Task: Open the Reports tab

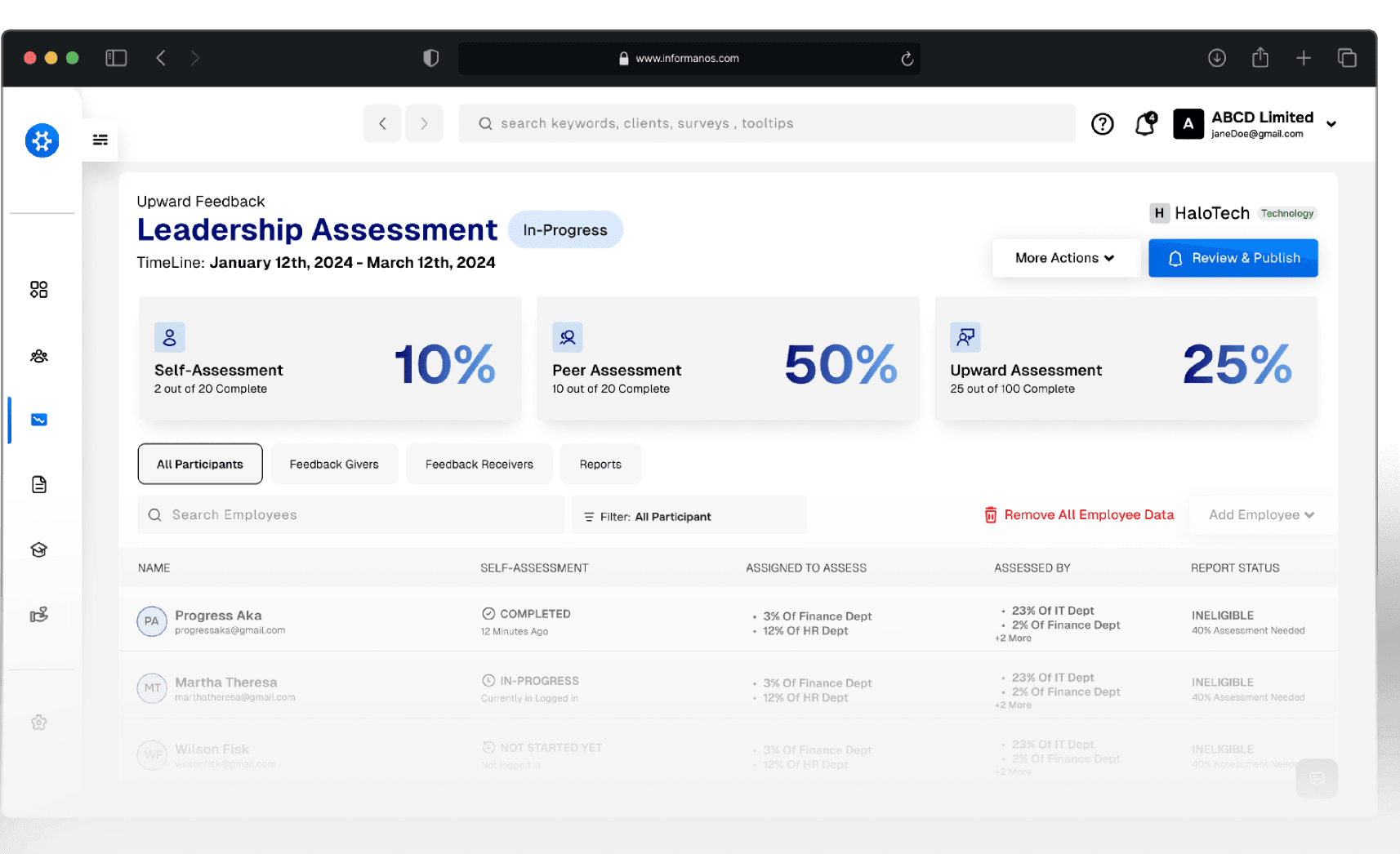Action: [600, 464]
